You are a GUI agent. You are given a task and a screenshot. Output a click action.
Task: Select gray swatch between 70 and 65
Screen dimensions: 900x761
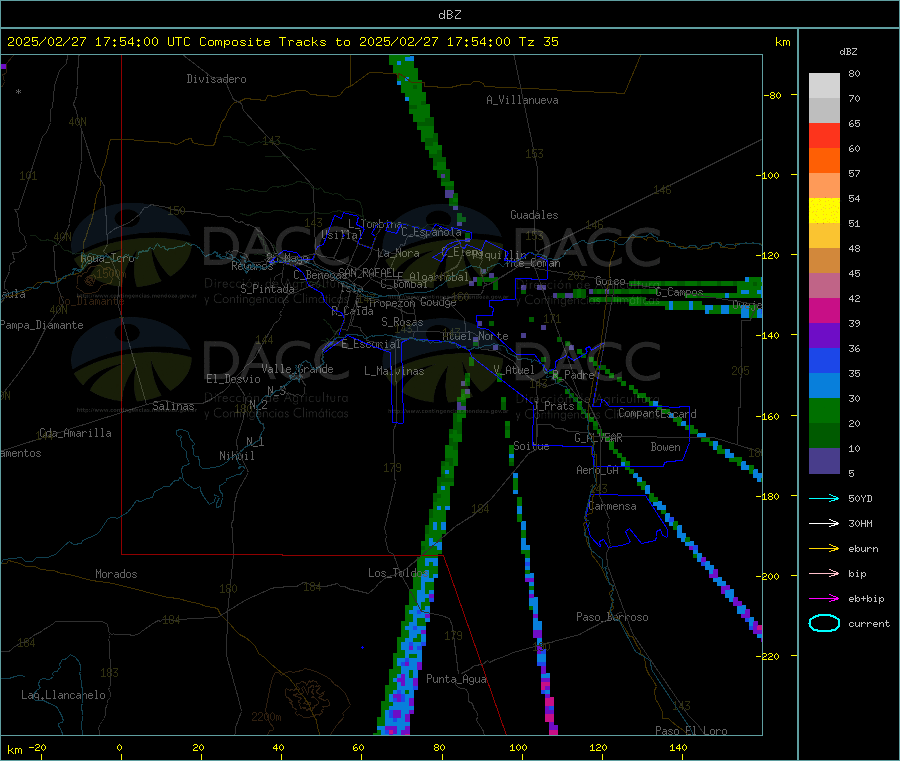[824, 111]
